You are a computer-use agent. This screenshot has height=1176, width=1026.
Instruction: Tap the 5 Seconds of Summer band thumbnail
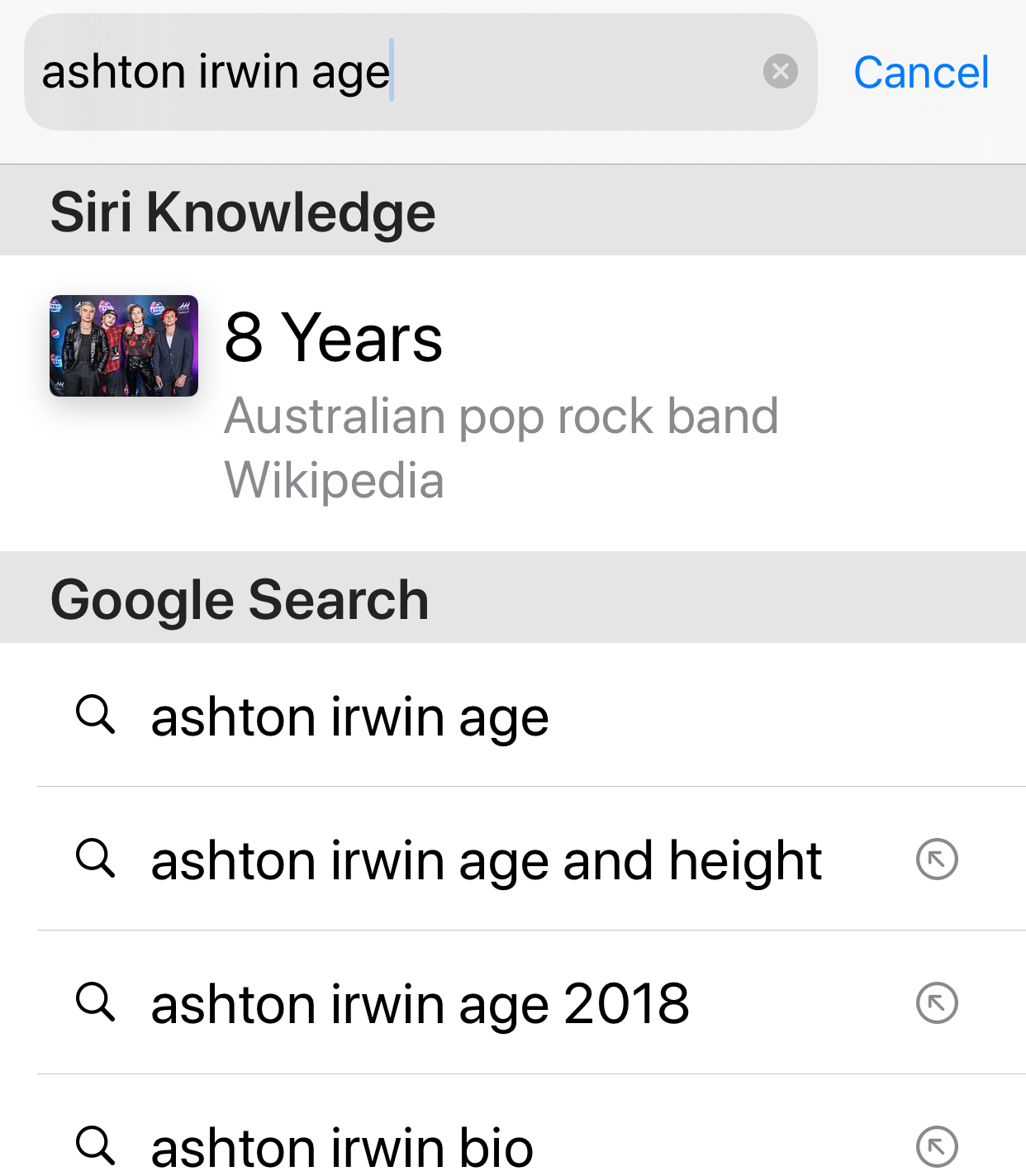click(x=123, y=344)
